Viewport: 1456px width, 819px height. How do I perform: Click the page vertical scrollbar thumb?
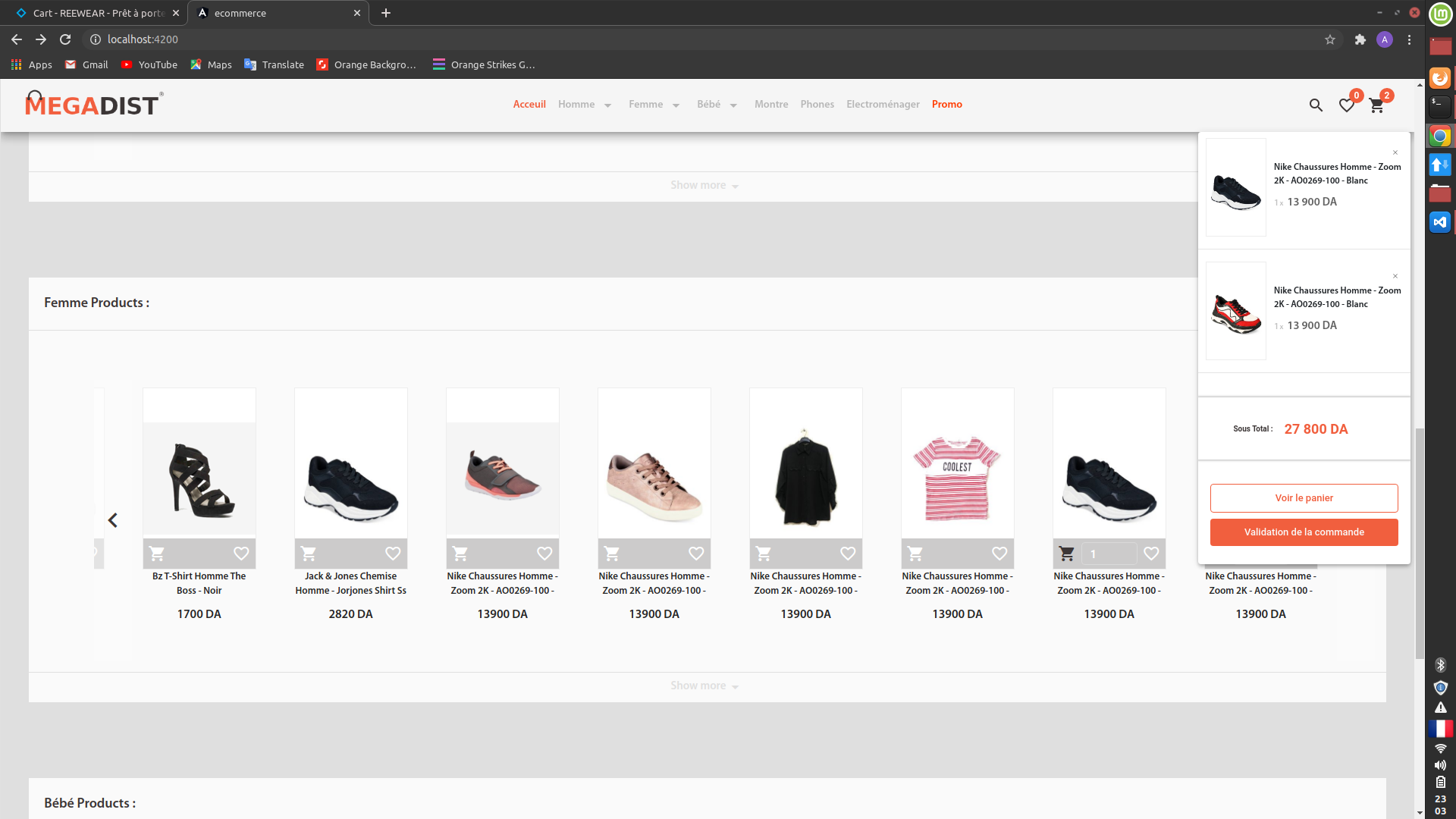point(1420,543)
